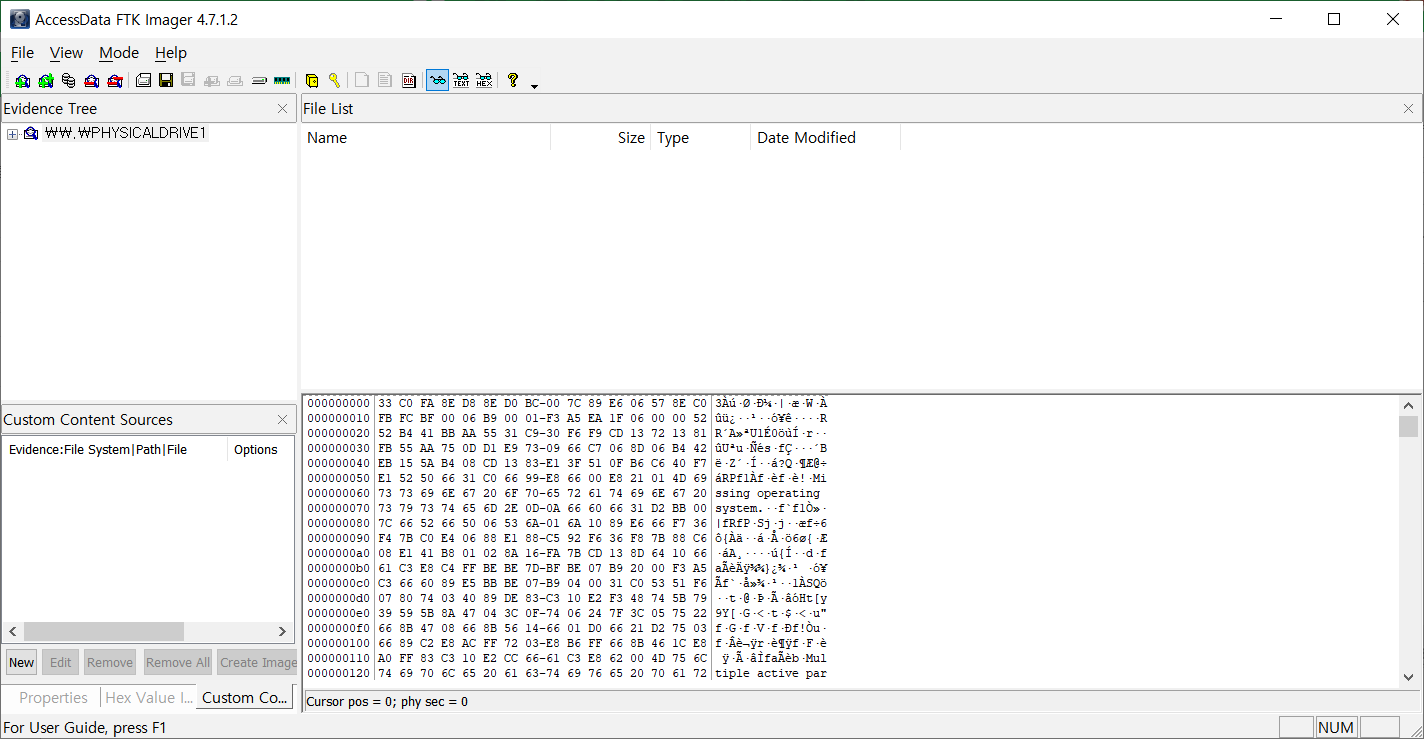Click hex viewer scroll up arrow
Viewport: 1424px width, 739px height.
coord(1408,406)
